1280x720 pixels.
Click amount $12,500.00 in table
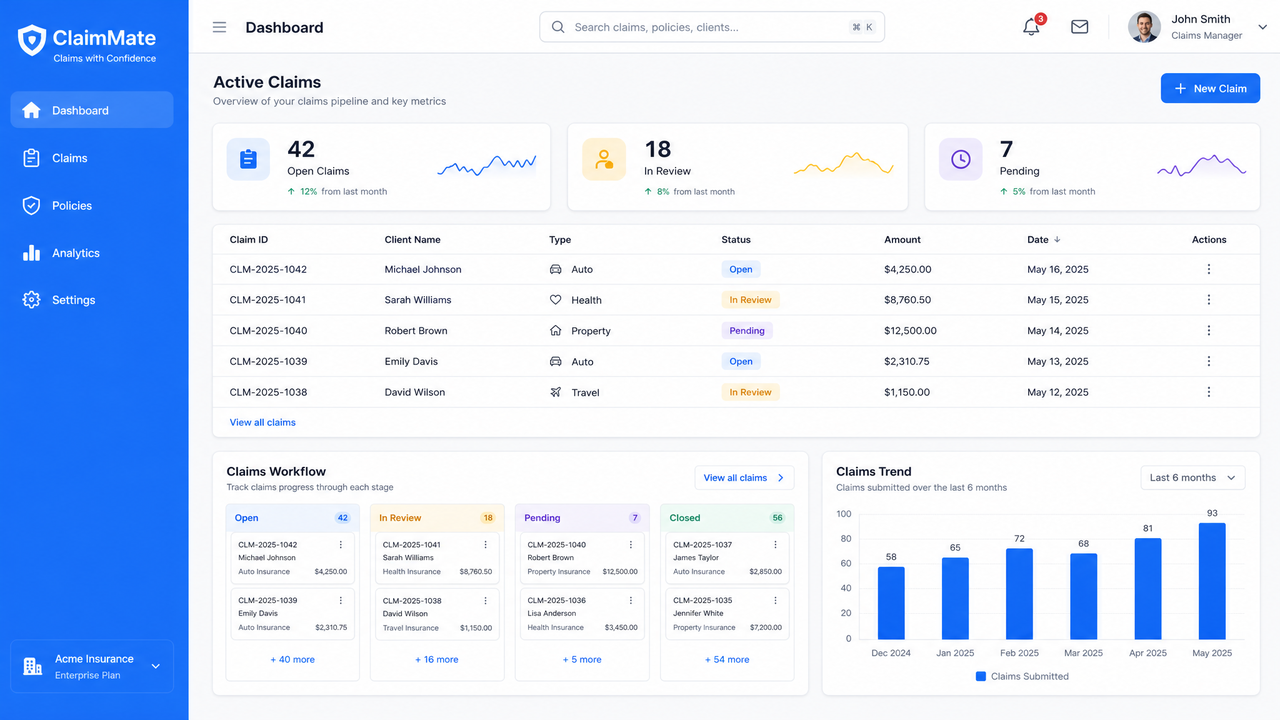tap(911, 331)
